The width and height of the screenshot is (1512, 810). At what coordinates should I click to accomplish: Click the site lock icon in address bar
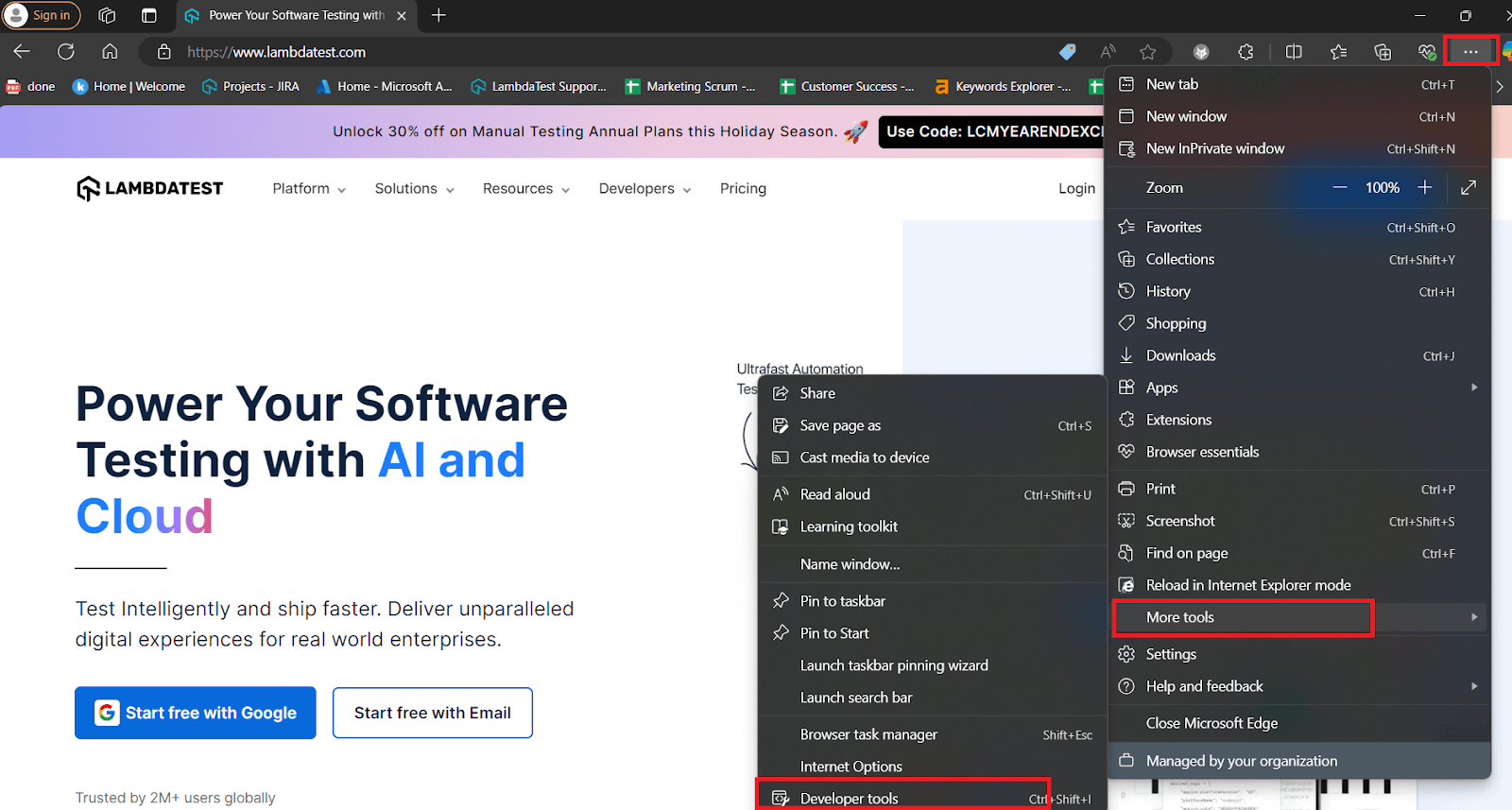pos(164,52)
